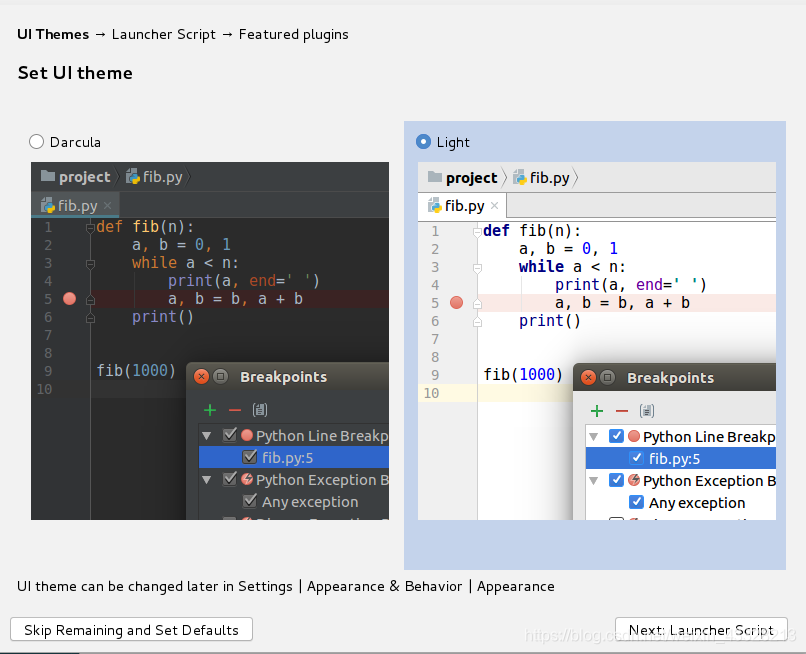
Task: Select the Darcula theme radio button
Action: pos(36,141)
